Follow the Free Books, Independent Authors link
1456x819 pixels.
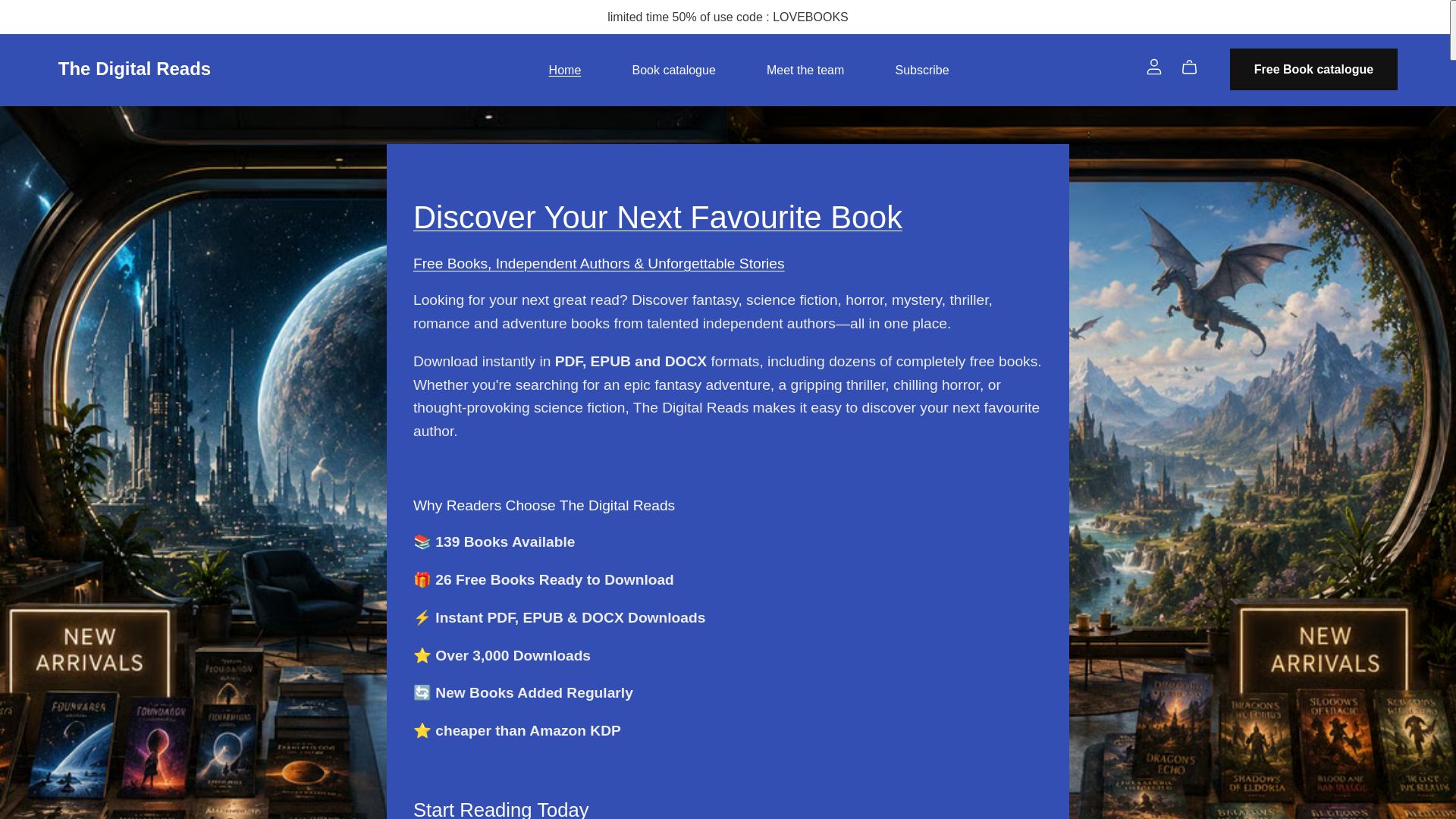[x=598, y=264]
